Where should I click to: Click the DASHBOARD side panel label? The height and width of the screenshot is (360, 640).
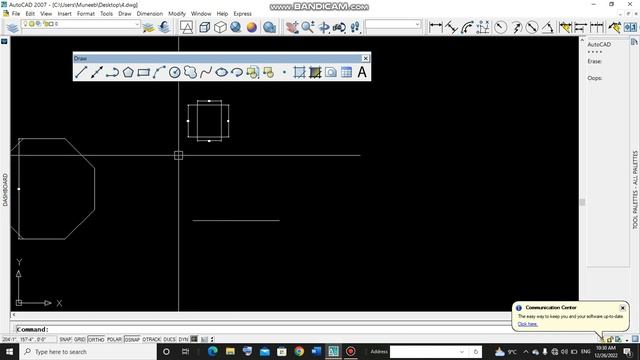(x=5, y=189)
